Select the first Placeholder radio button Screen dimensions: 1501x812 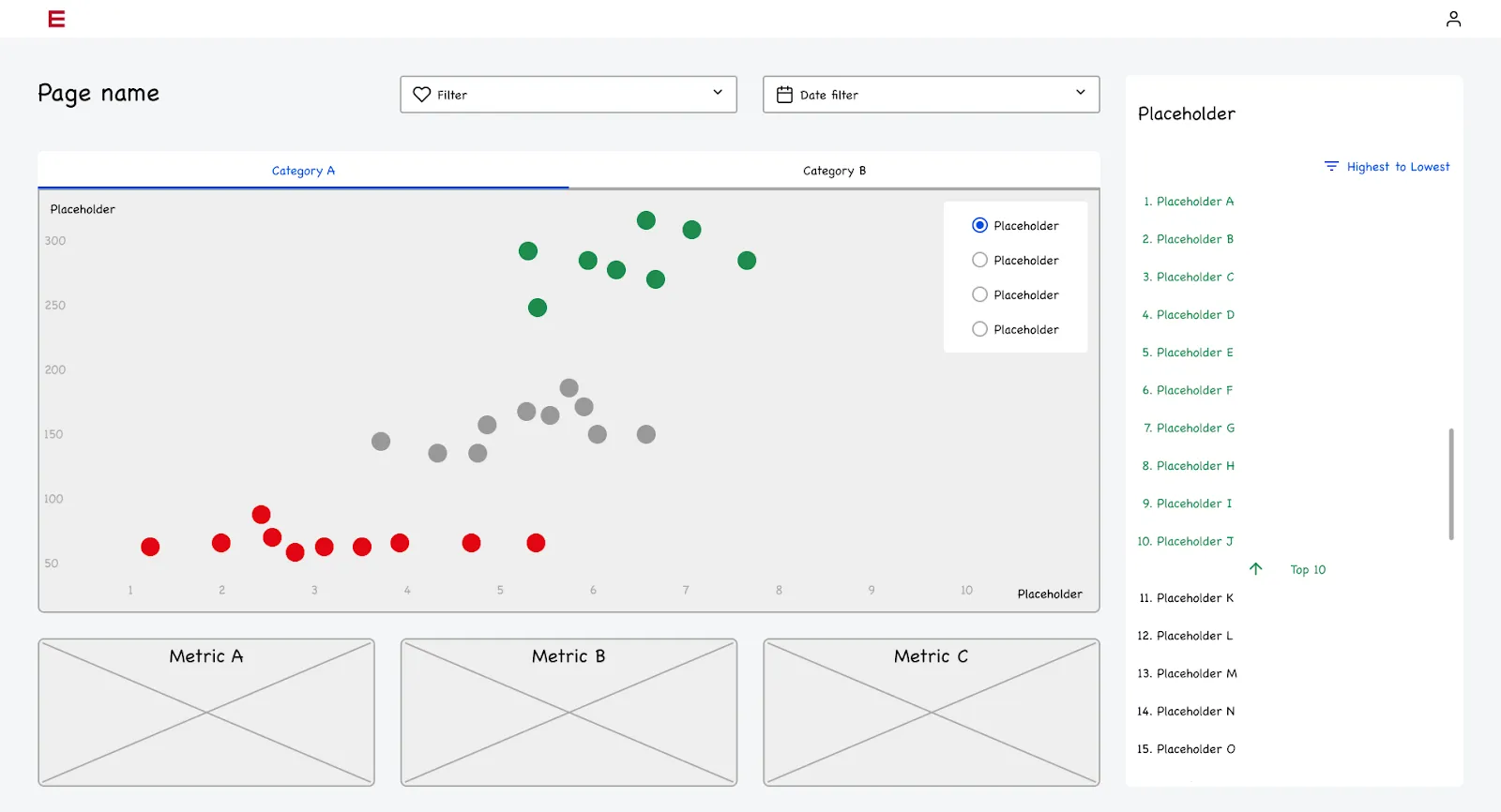coord(979,225)
